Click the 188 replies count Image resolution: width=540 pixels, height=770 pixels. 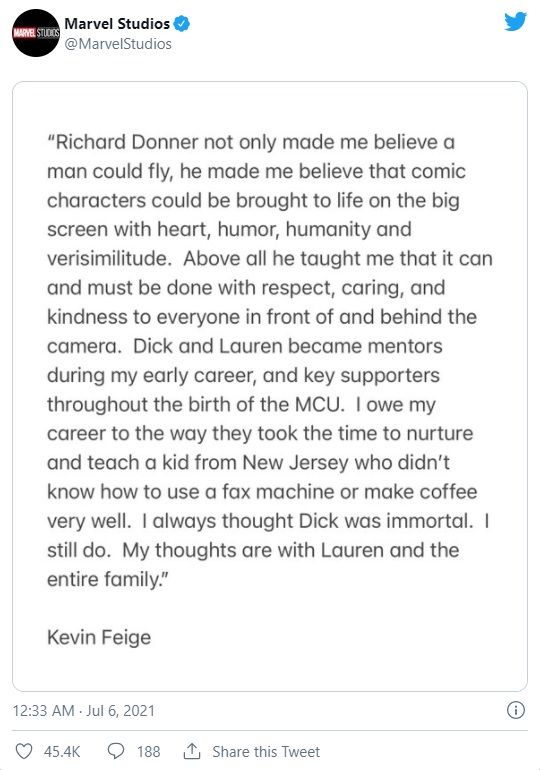click(x=148, y=751)
